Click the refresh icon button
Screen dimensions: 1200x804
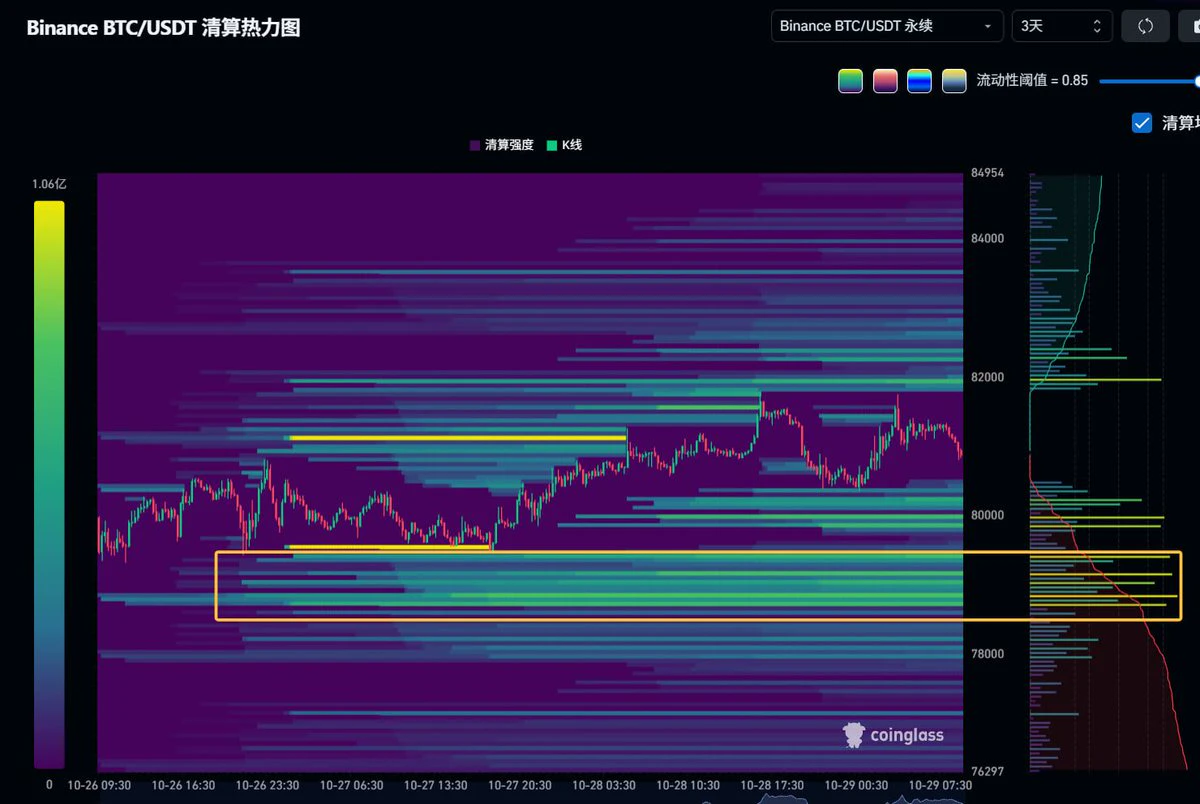click(x=1146, y=26)
